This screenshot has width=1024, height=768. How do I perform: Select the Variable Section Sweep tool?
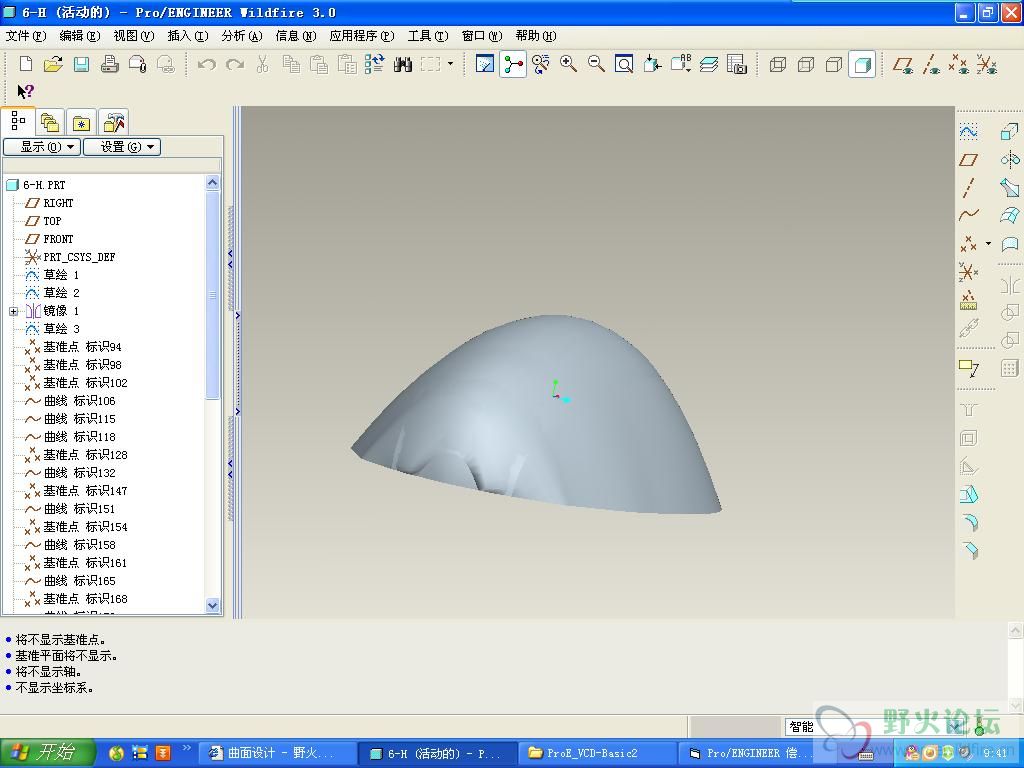point(1010,187)
